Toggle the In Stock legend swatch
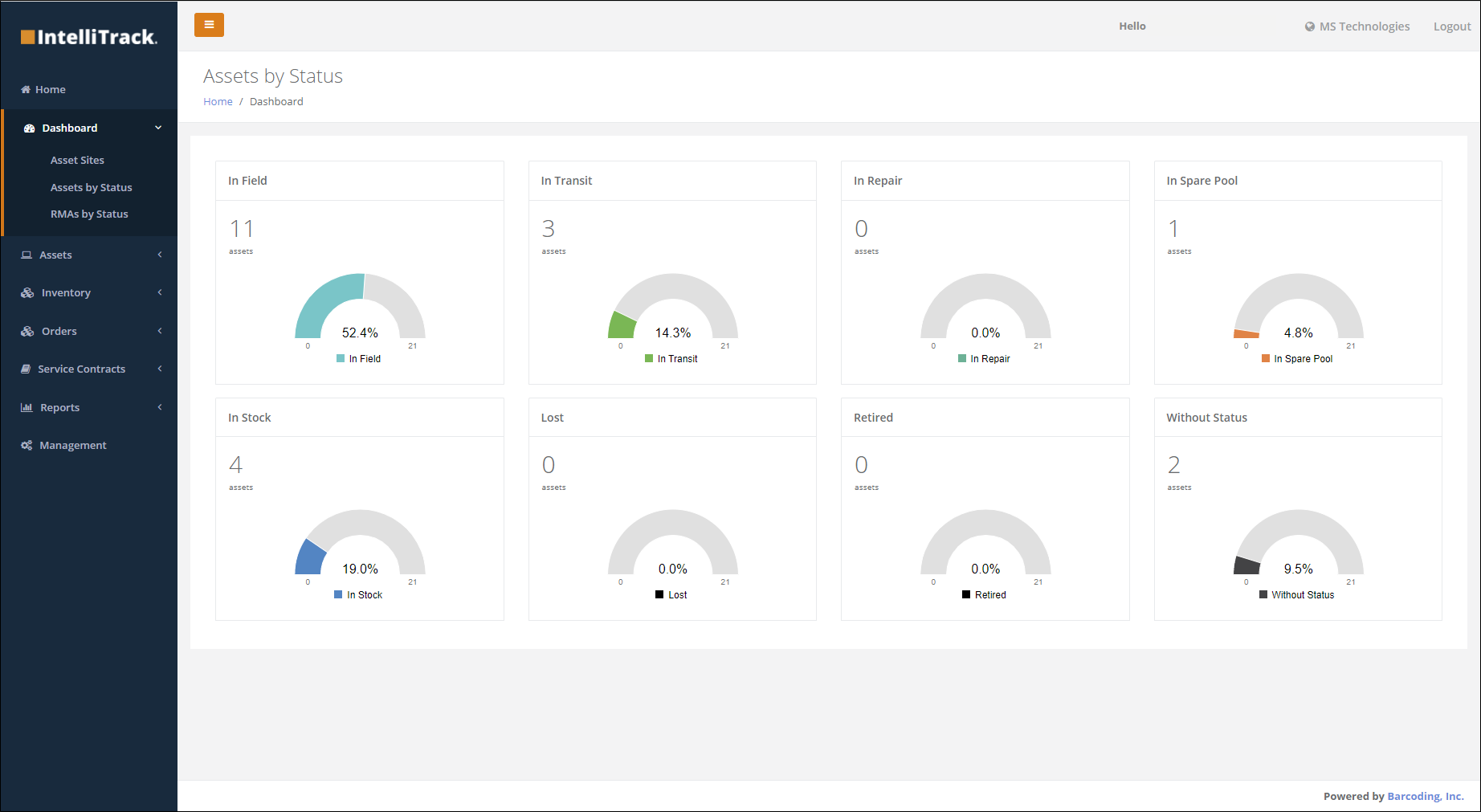This screenshot has width=1481, height=812. point(338,595)
